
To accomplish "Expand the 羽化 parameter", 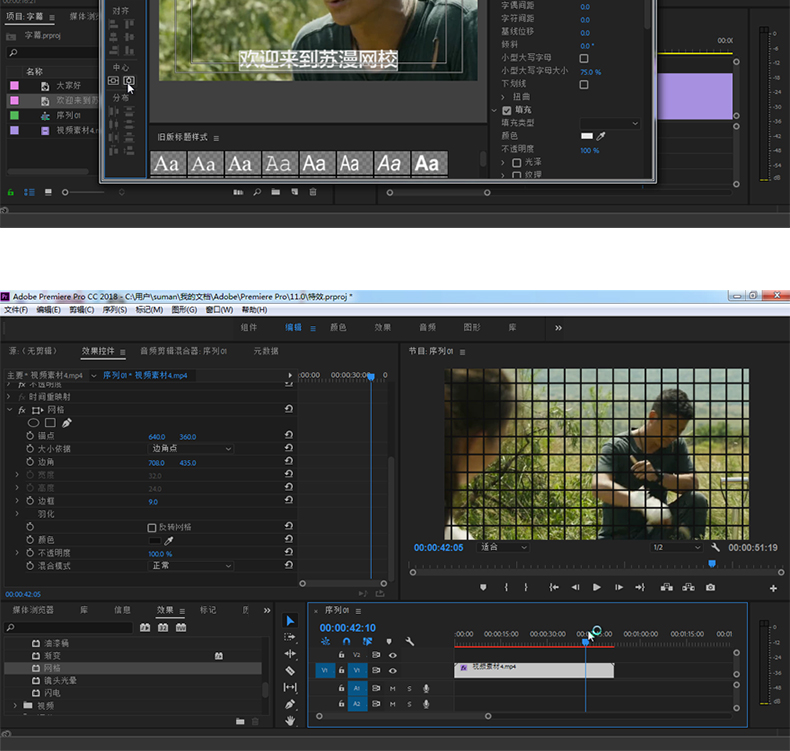I will (17, 514).
